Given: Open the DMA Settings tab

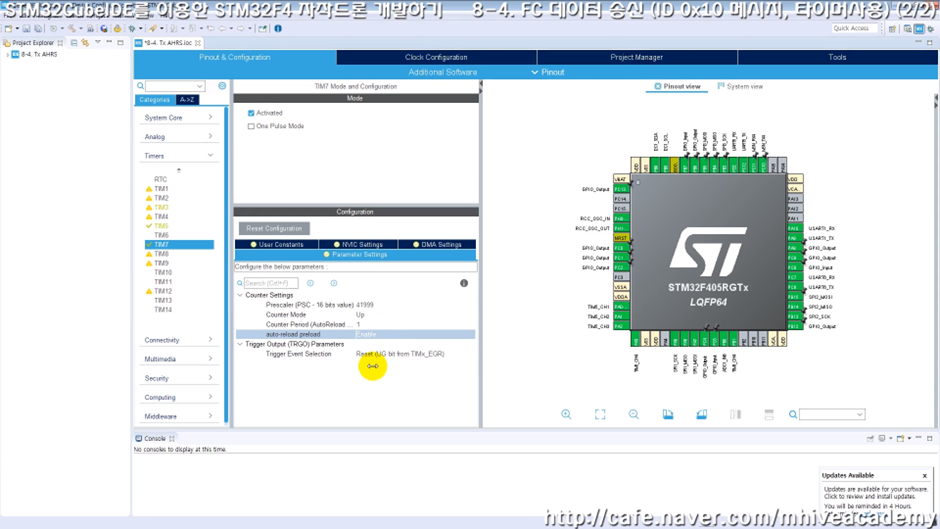Looking at the screenshot, I should [x=437, y=245].
